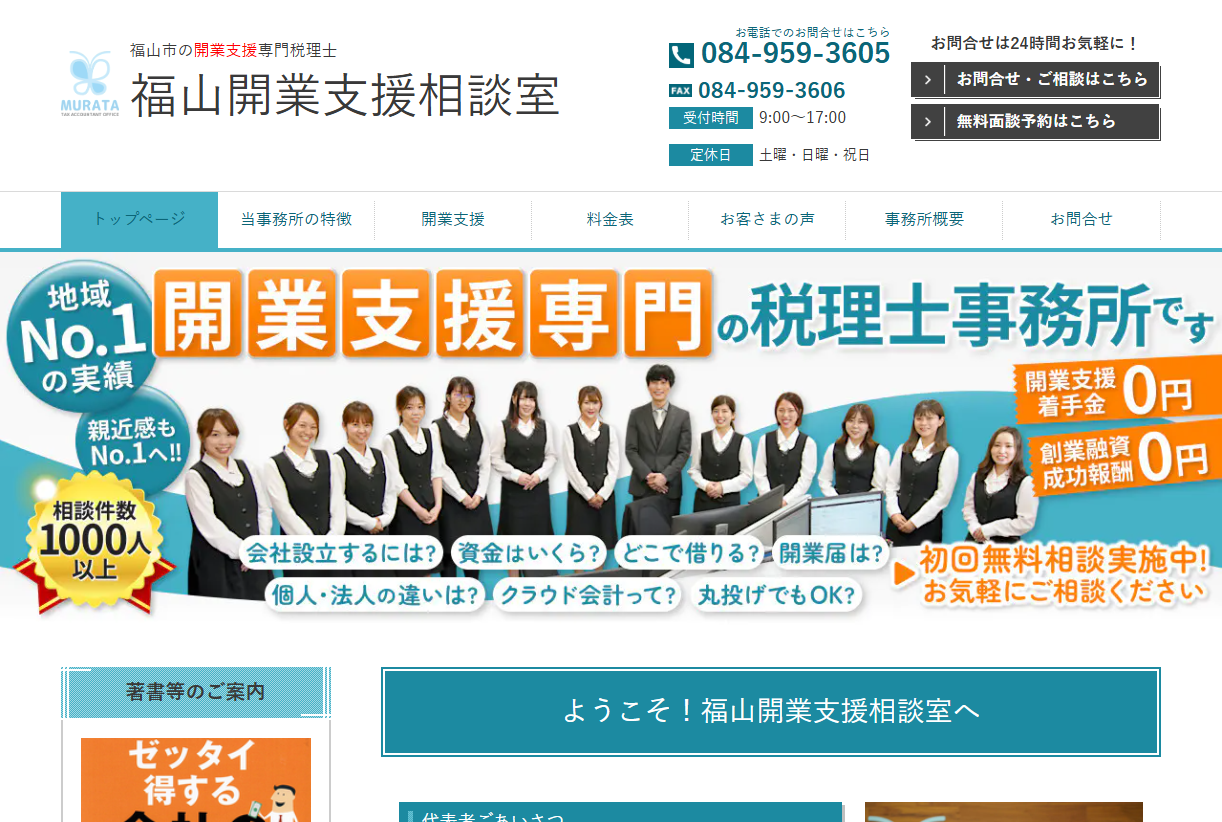Image resolution: width=1222 pixels, height=822 pixels.
Task: Click the 初回無料相談実施中! call-to-action text
Action: pyautogui.click(x=1066, y=559)
